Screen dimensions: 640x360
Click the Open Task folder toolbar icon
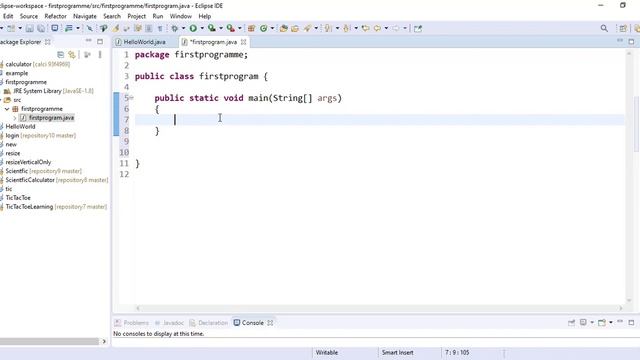(295, 28)
